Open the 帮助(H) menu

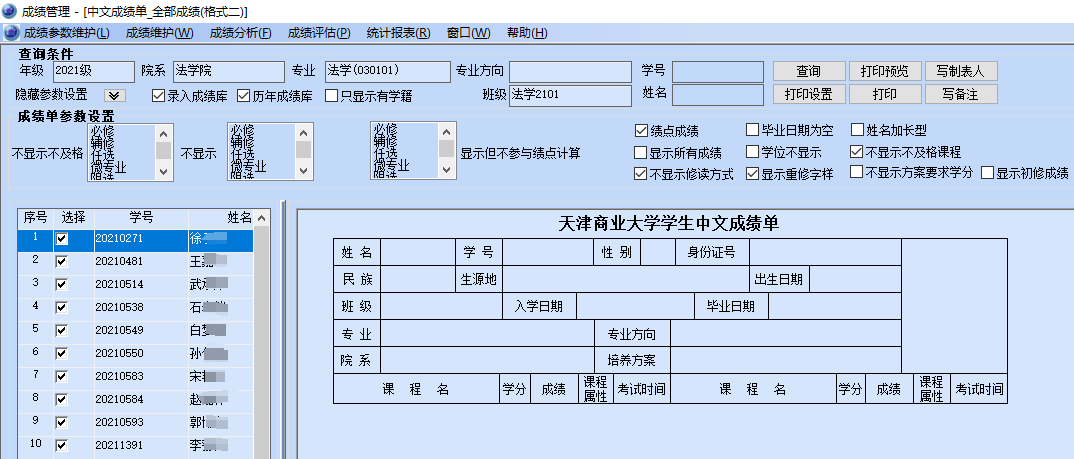click(x=527, y=33)
